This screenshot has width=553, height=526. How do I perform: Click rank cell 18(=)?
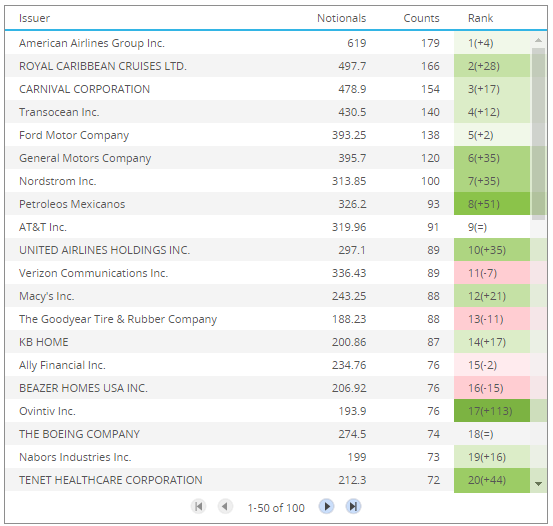492,434
